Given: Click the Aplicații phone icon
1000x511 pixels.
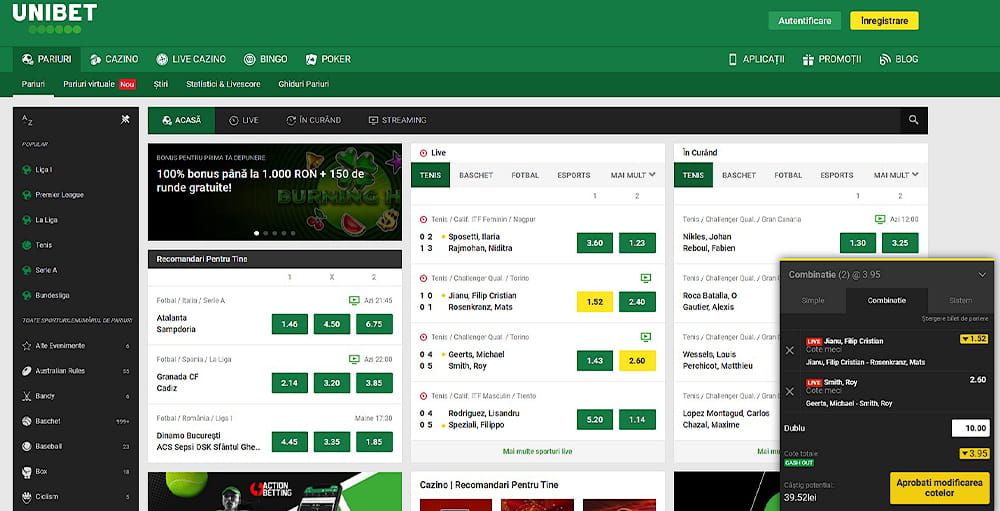Looking at the screenshot, I should [733, 59].
